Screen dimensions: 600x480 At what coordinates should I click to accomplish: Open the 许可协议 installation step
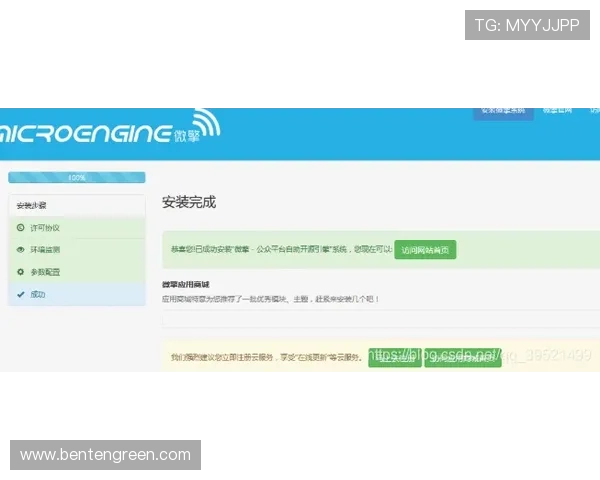77,228
